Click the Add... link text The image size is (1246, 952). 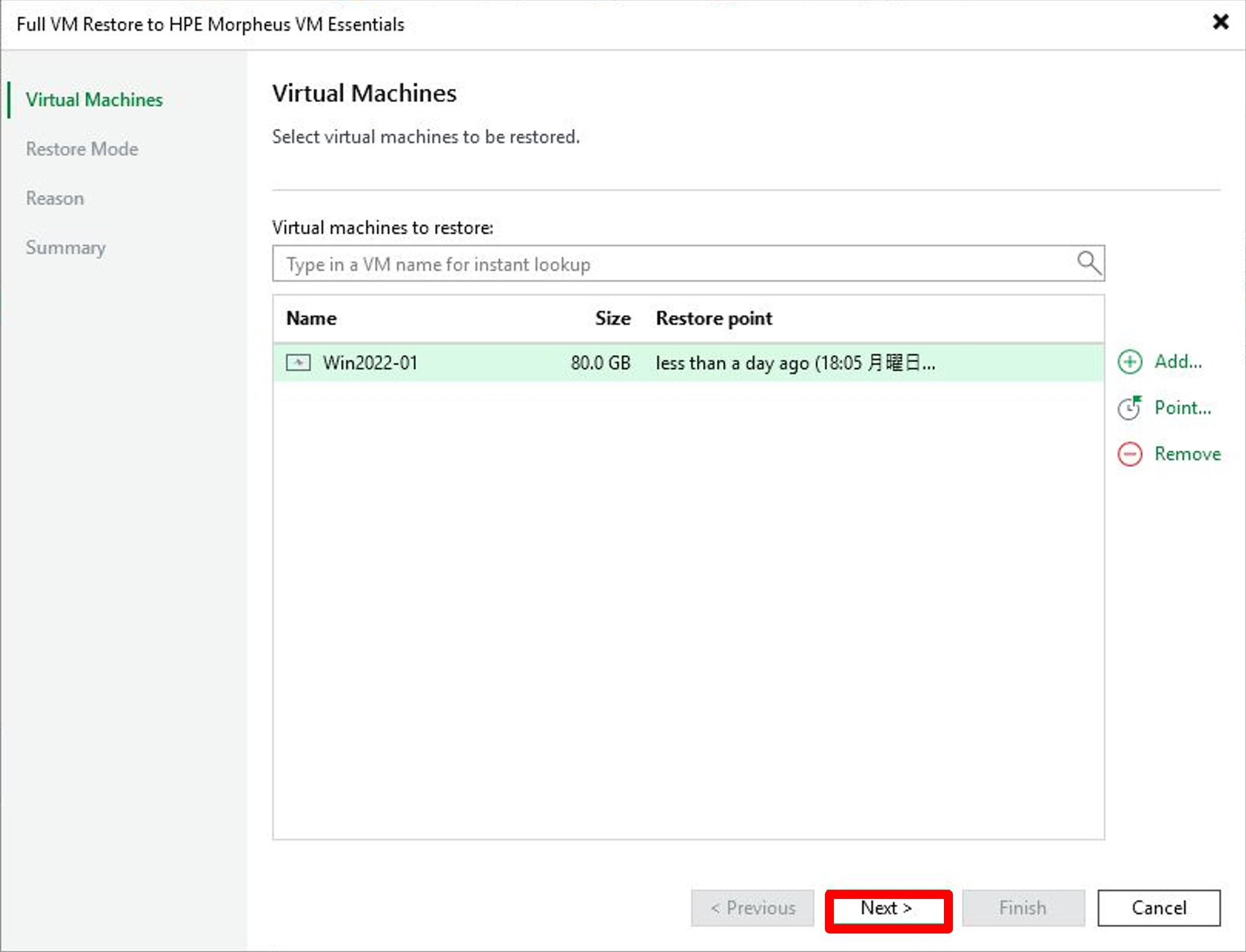point(1178,362)
